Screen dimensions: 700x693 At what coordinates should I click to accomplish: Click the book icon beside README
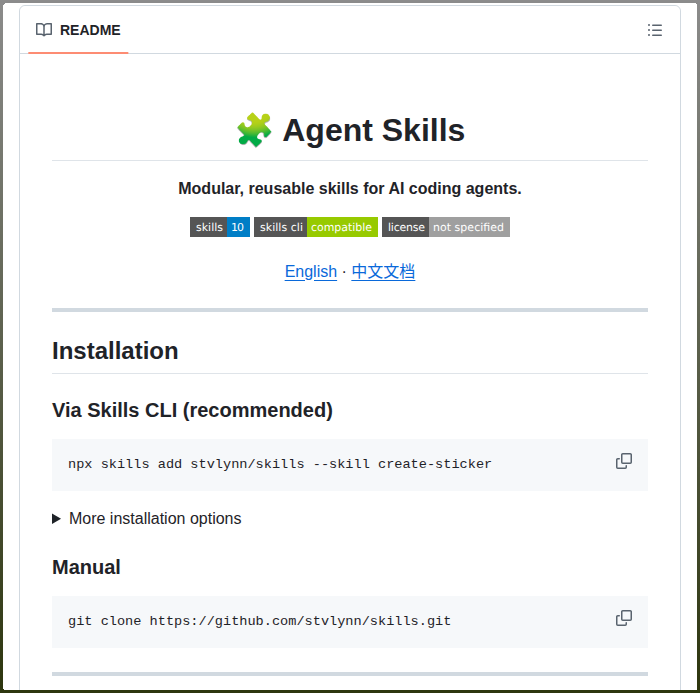tap(44, 30)
